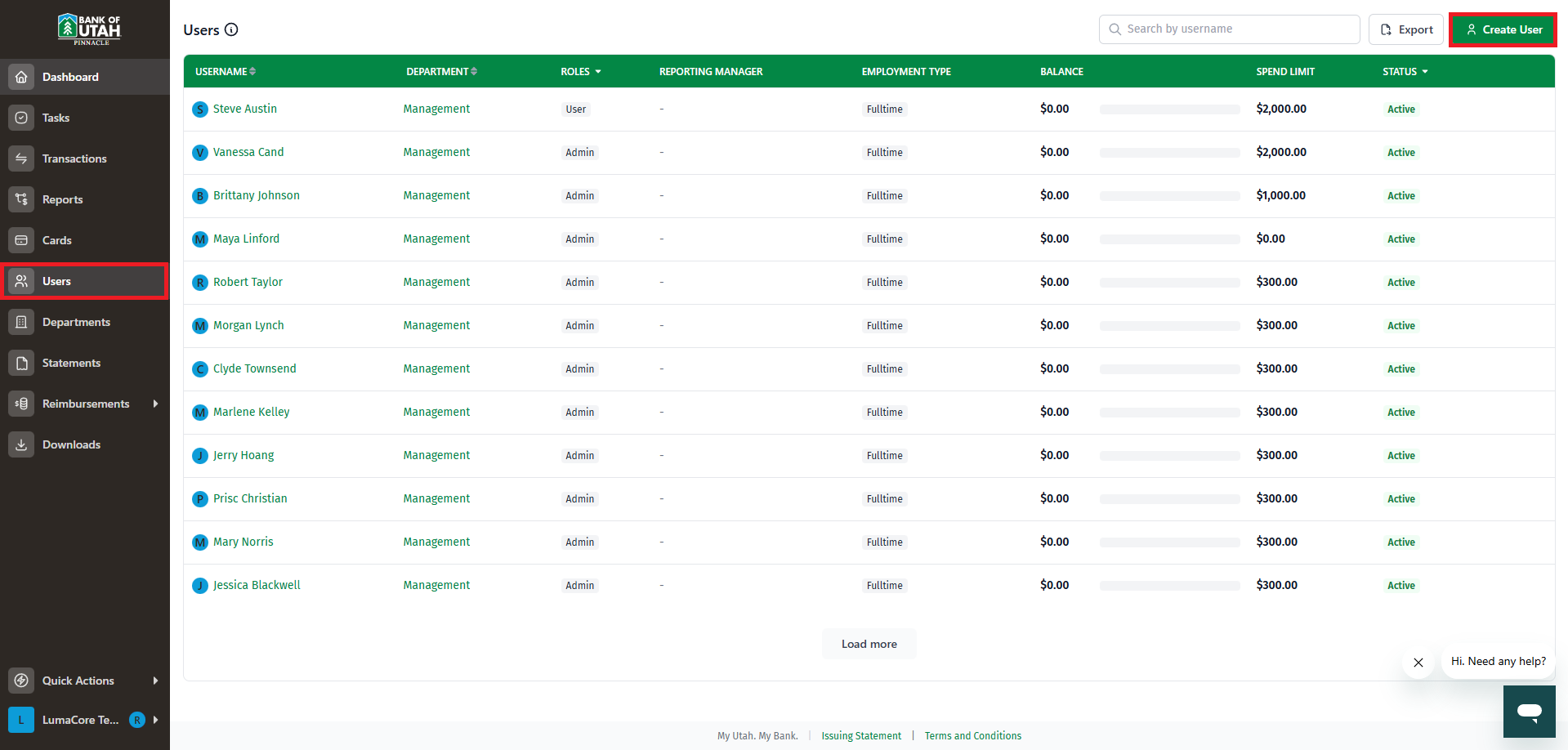Click Robert Taylor's R avatar
1568x750 pixels.
[x=200, y=283]
